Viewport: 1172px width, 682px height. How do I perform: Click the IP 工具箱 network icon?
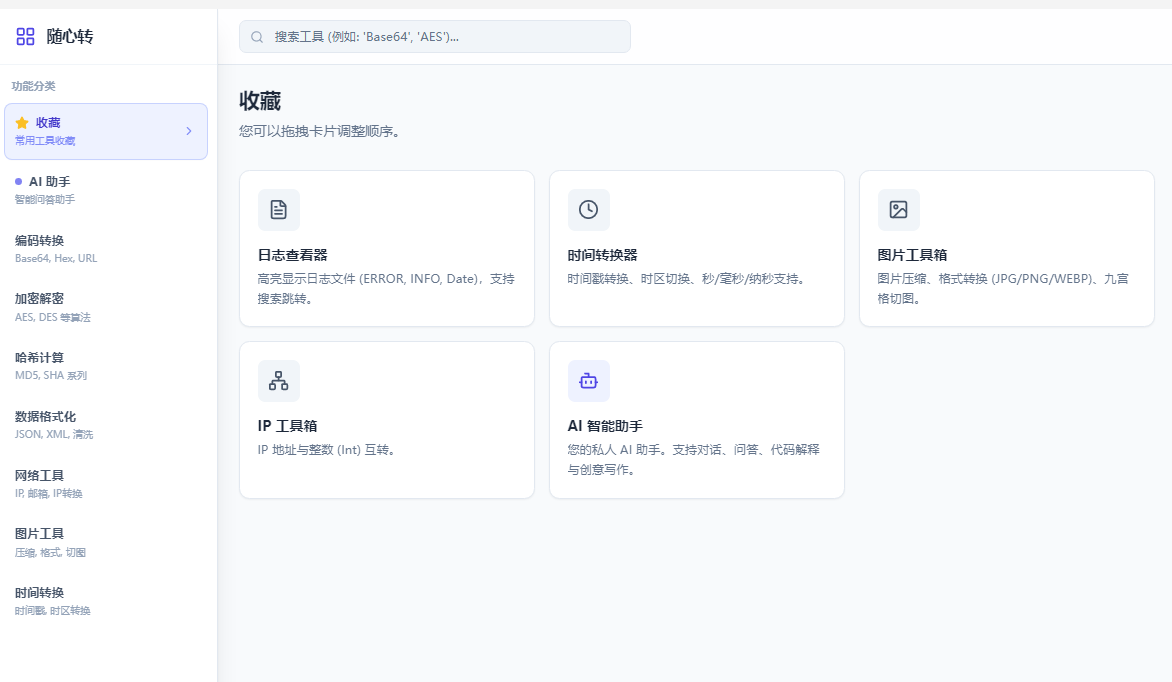pyautogui.click(x=278, y=381)
